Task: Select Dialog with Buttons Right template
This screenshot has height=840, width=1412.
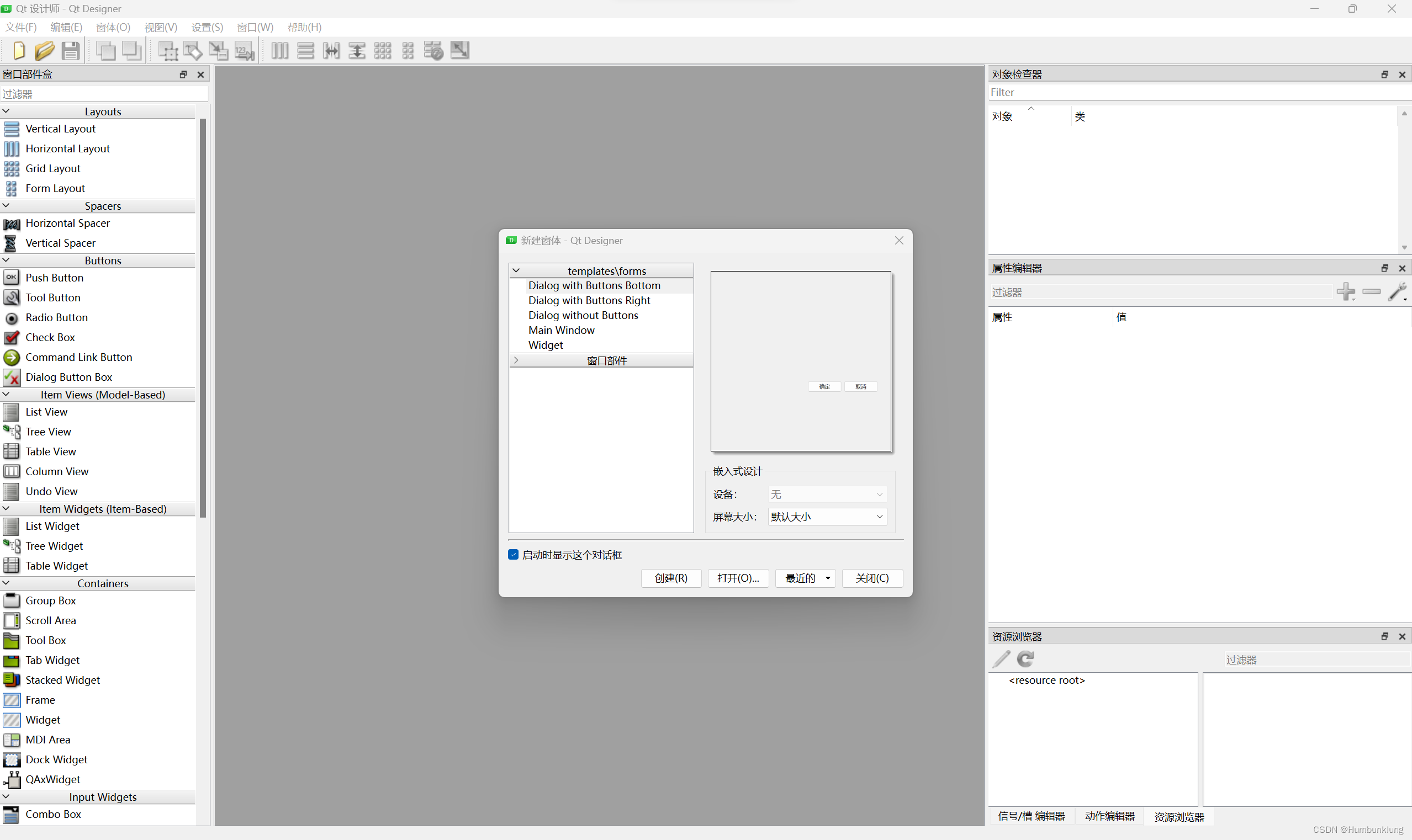Action: (589, 300)
